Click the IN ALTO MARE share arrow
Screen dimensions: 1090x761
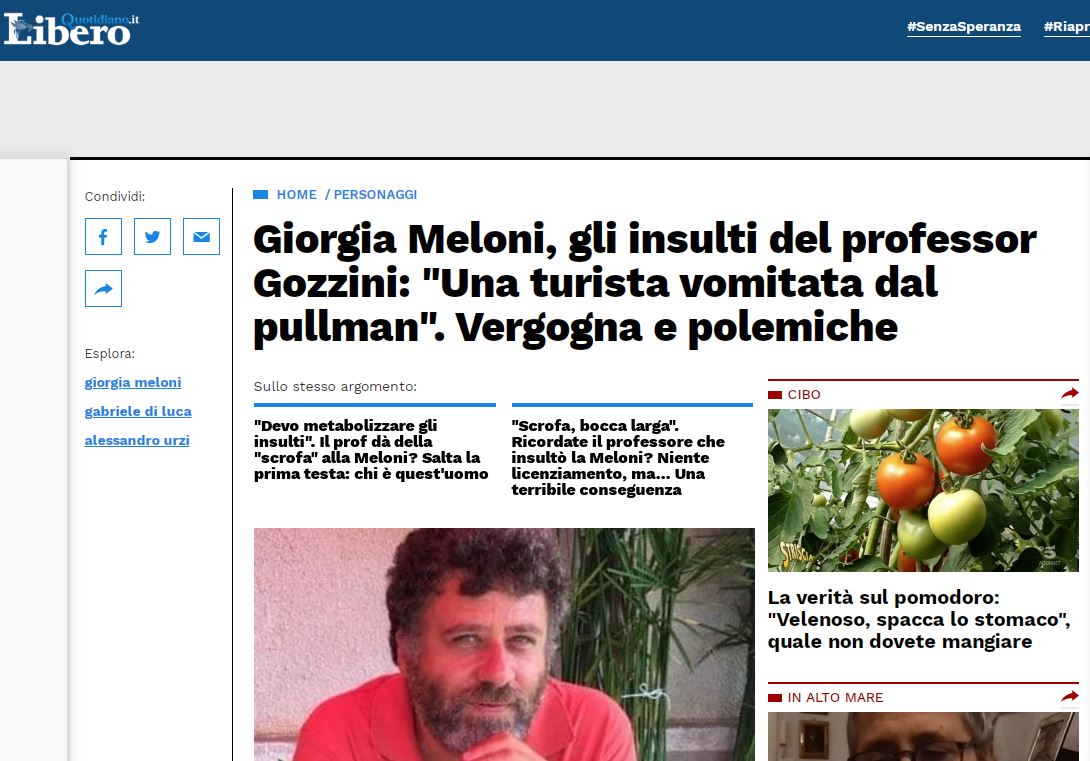[1070, 696]
